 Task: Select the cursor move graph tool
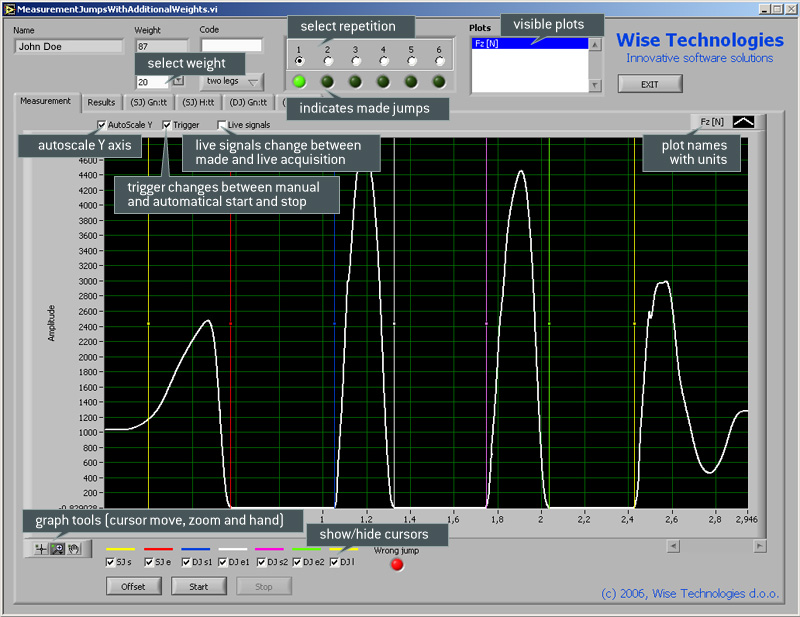41,549
